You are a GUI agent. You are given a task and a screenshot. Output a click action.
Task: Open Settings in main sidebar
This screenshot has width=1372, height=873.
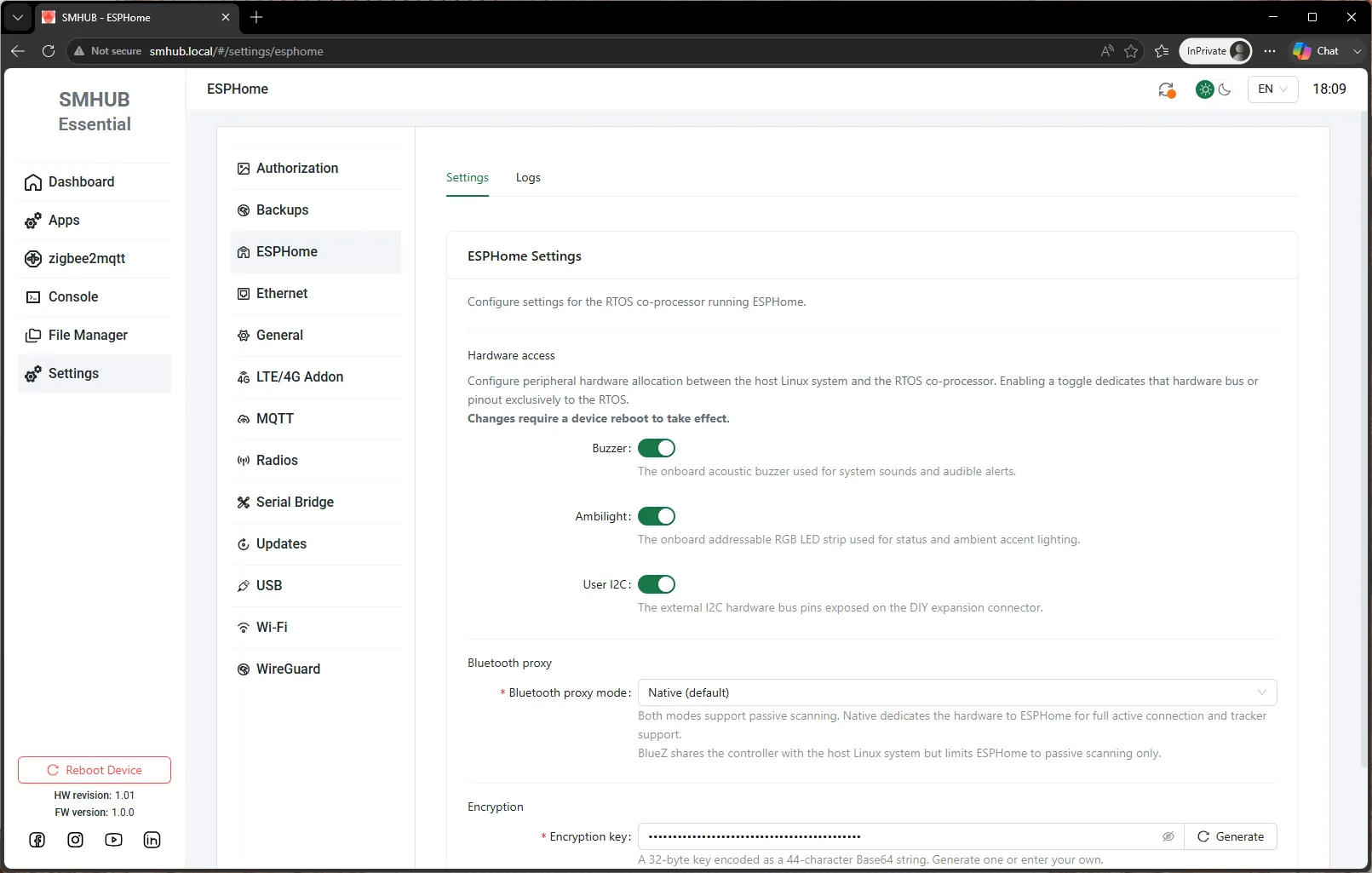click(x=95, y=374)
